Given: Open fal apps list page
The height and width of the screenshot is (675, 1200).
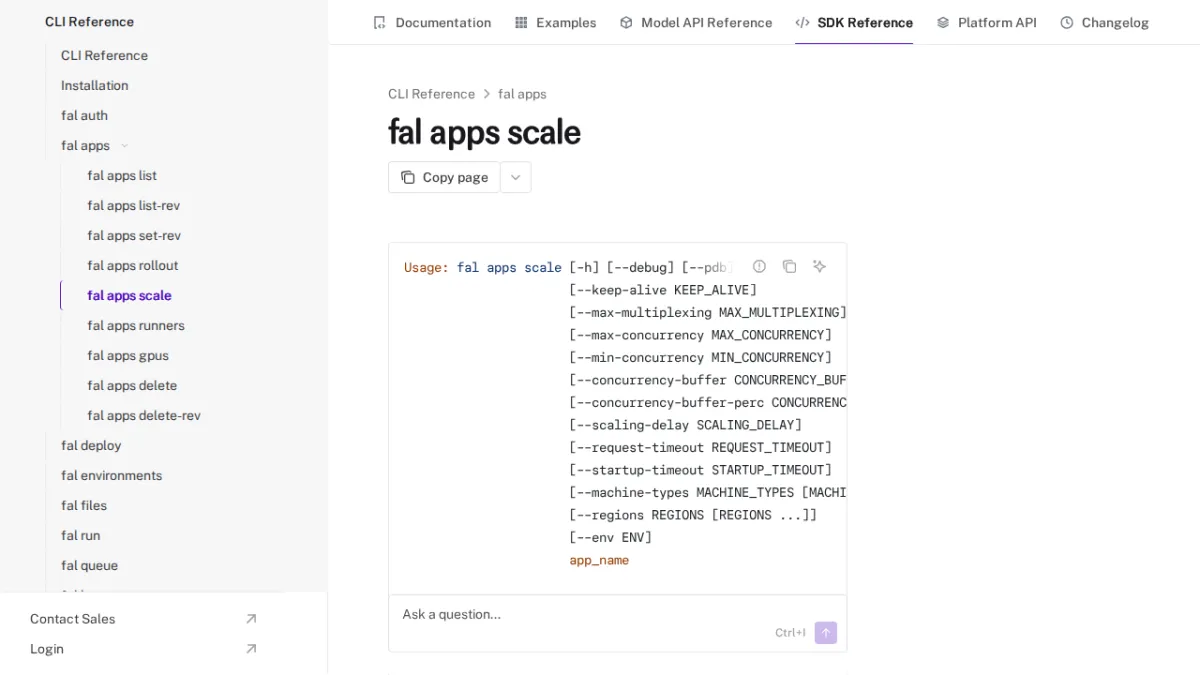Looking at the screenshot, I should [122, 175].
